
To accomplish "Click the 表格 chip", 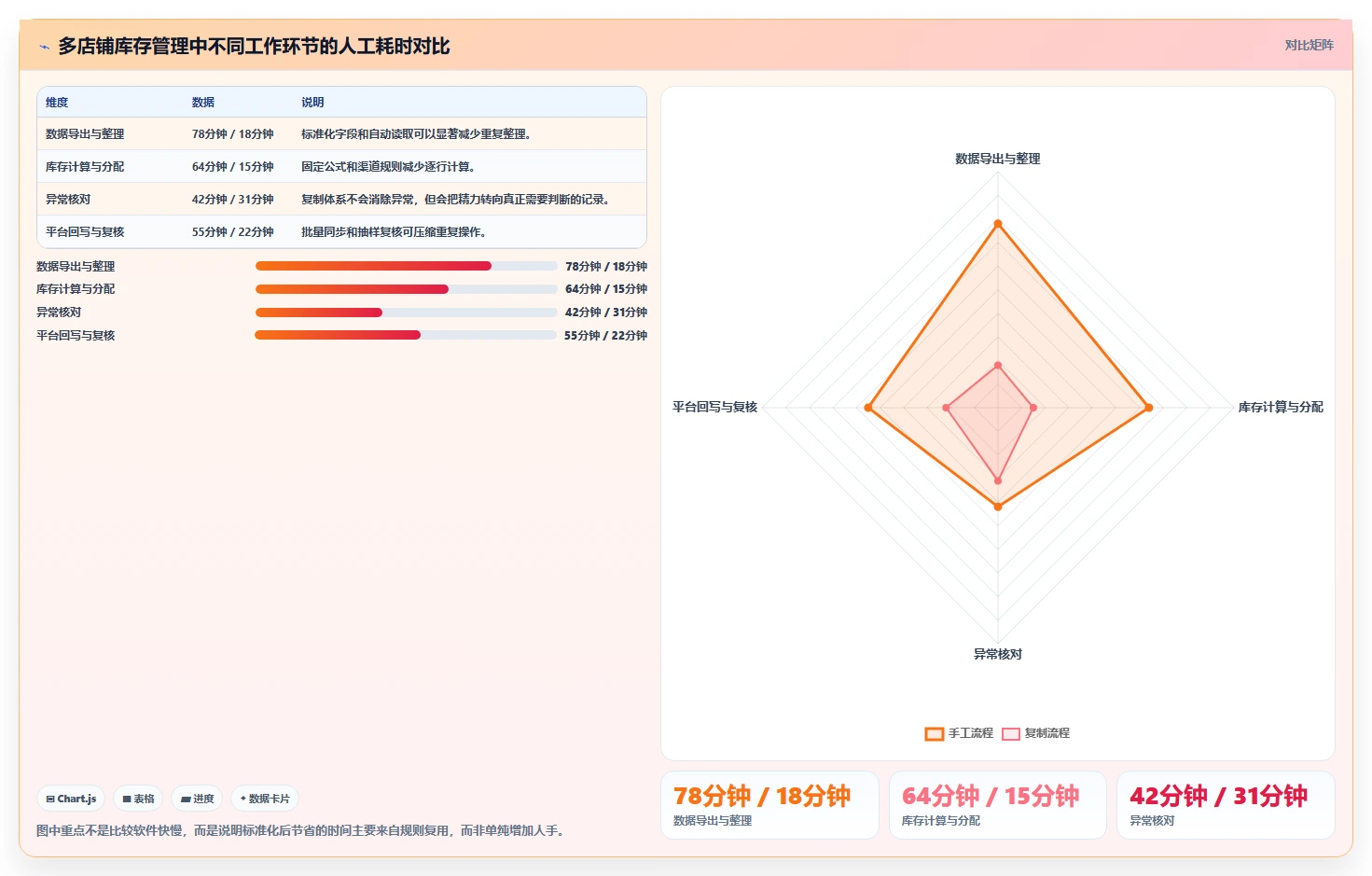I will 138,799.
